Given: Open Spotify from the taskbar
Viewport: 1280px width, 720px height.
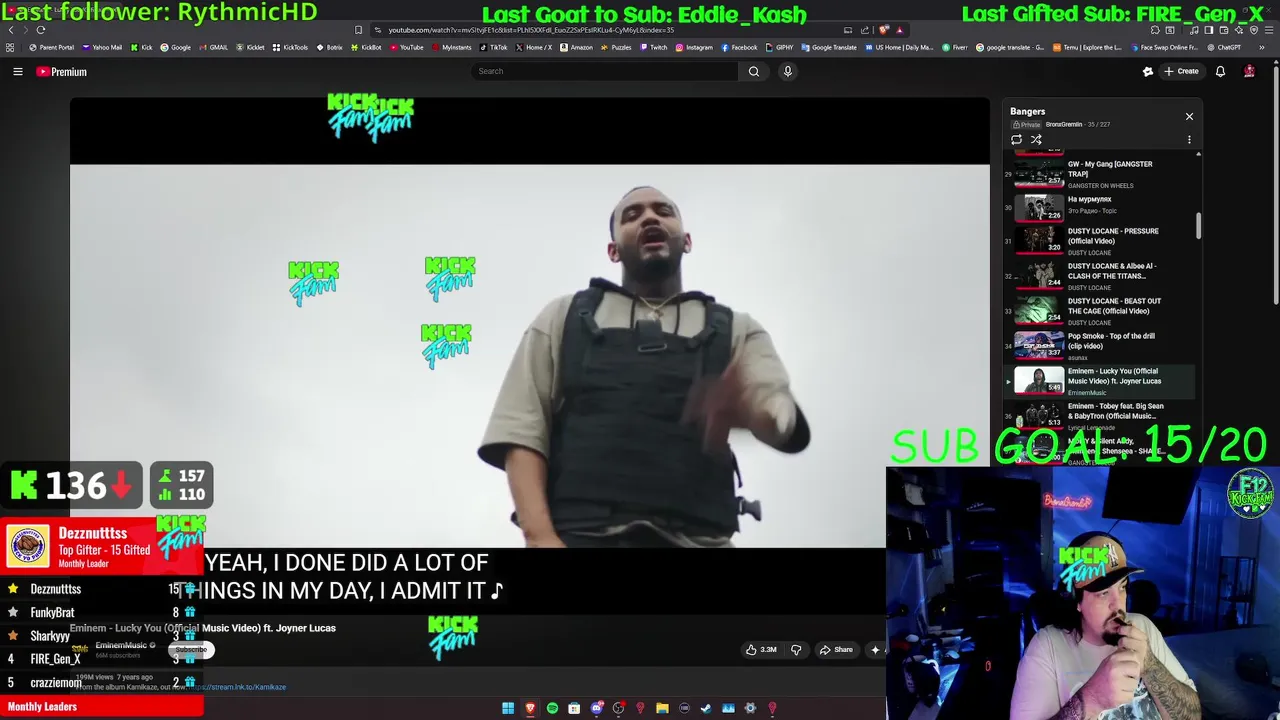Looking at the screenshot, I should (552, 708).
